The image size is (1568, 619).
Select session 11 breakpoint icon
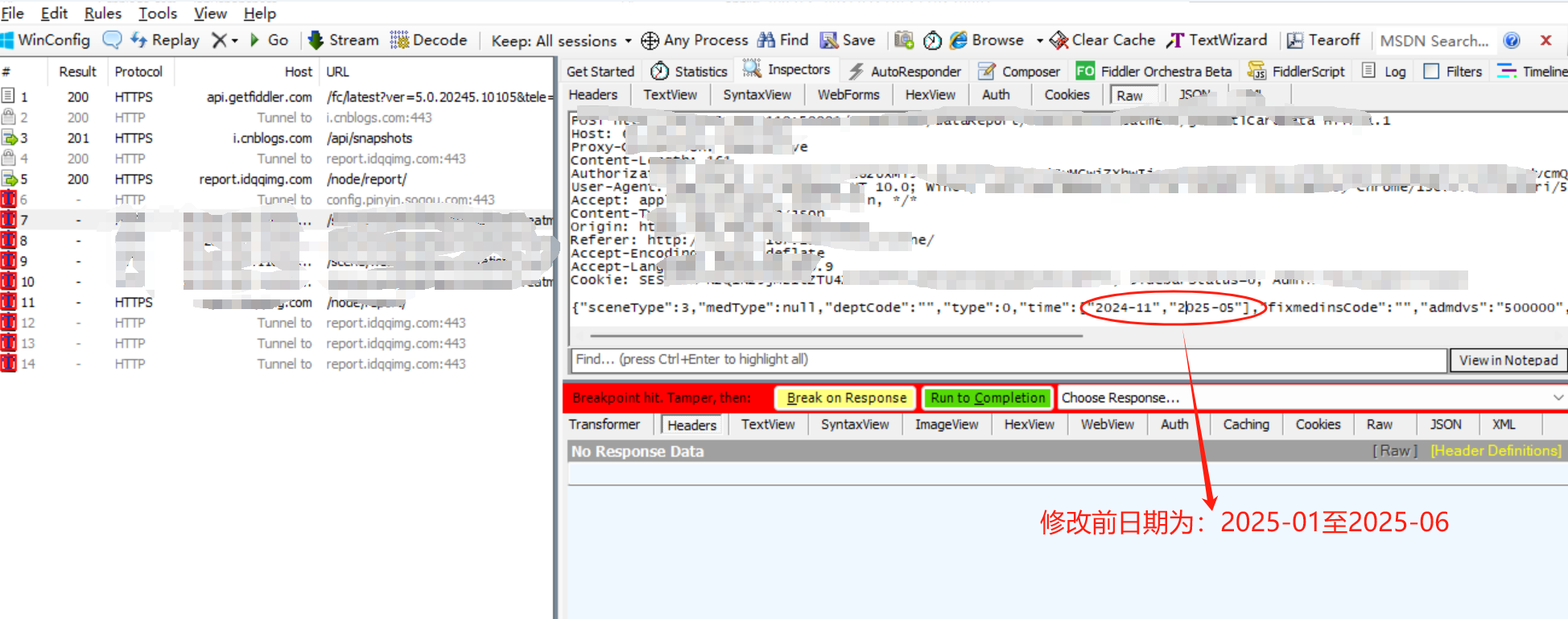9,302
